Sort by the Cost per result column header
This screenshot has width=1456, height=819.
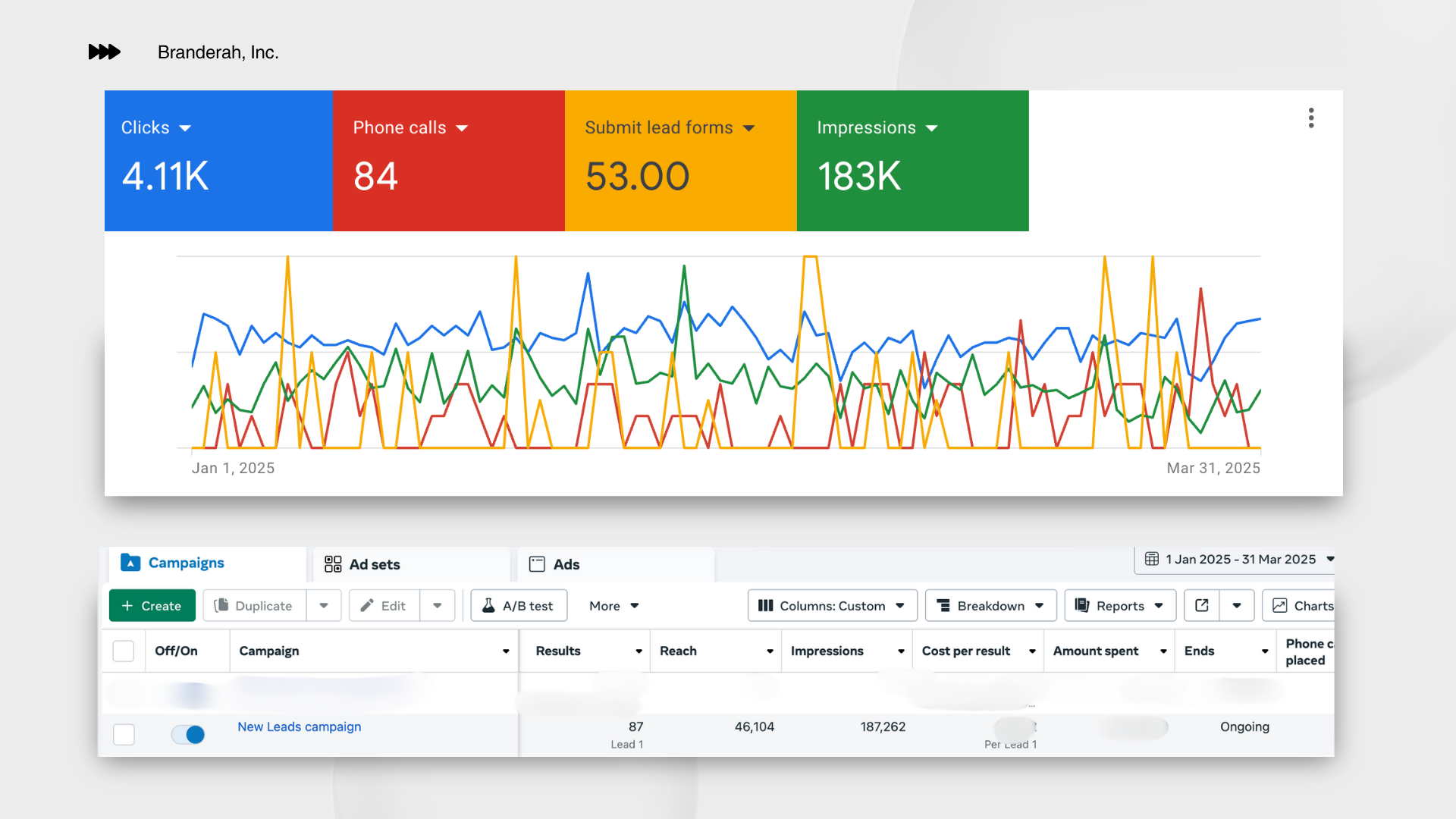(x=978, y=651)
